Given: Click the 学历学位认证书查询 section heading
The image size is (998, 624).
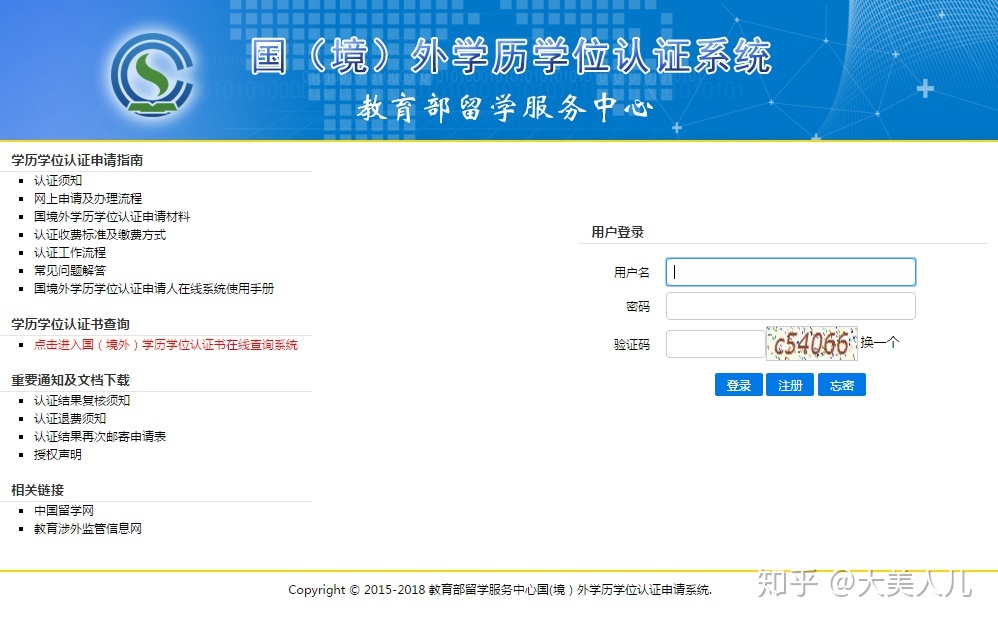Looking at the screenshot, I should tap(71, 325).
